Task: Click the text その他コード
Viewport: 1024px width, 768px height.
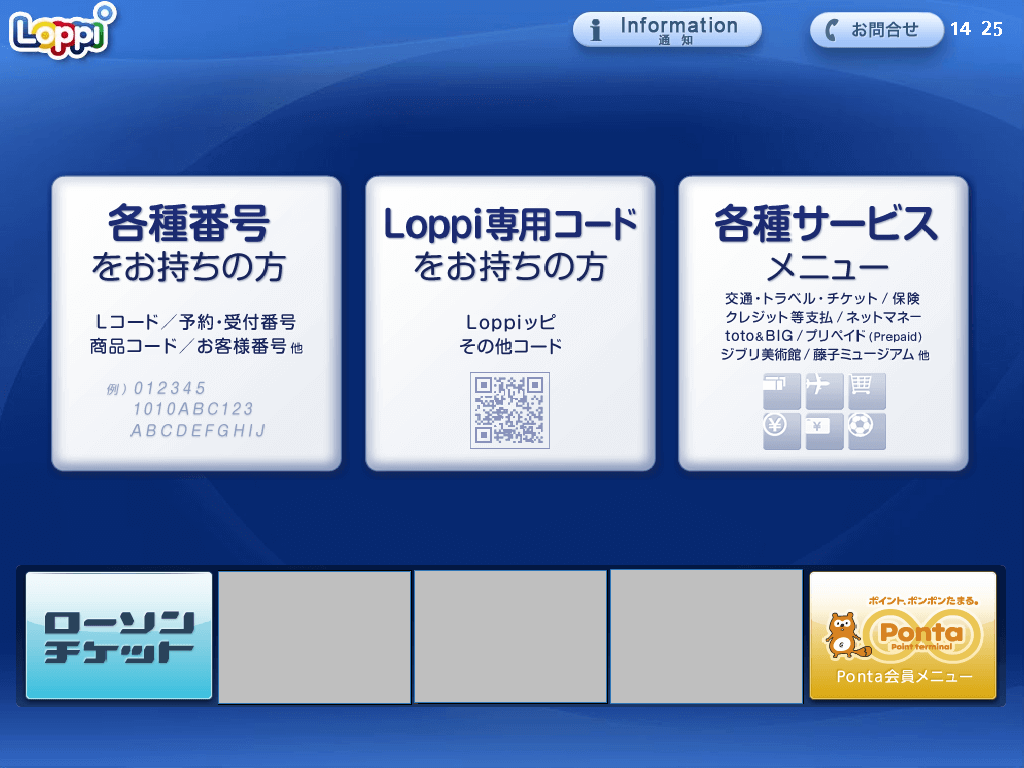Action: coord(510,346)
